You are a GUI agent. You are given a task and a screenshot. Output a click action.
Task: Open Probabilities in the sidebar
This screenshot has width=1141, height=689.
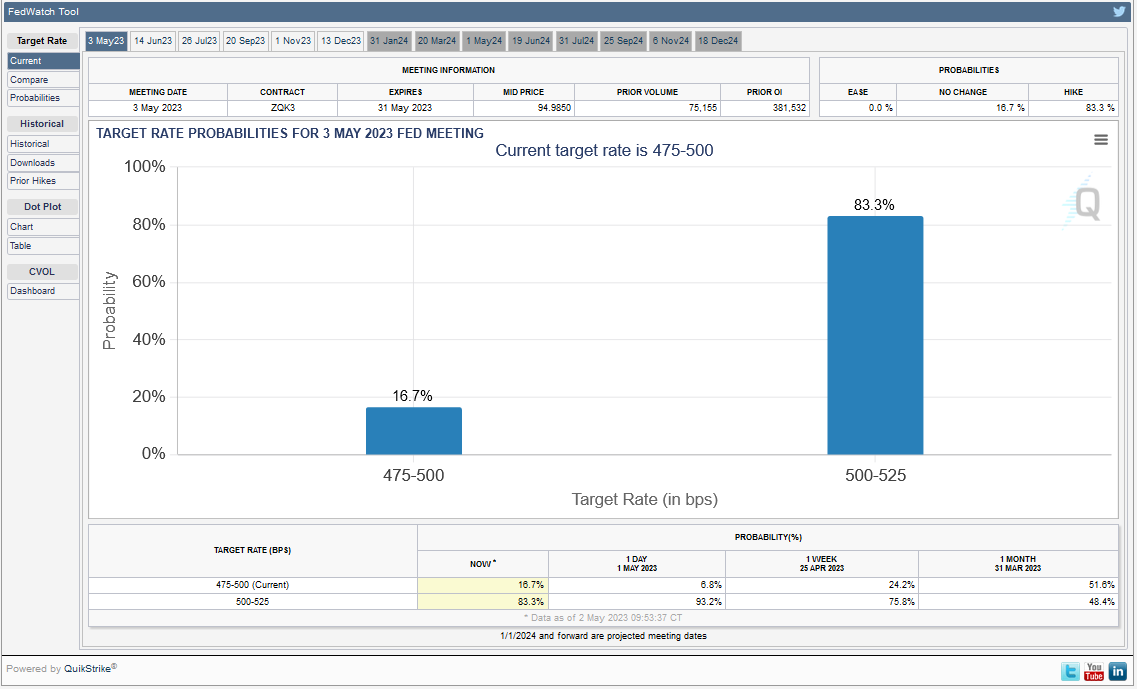click(x=43, y=98)
